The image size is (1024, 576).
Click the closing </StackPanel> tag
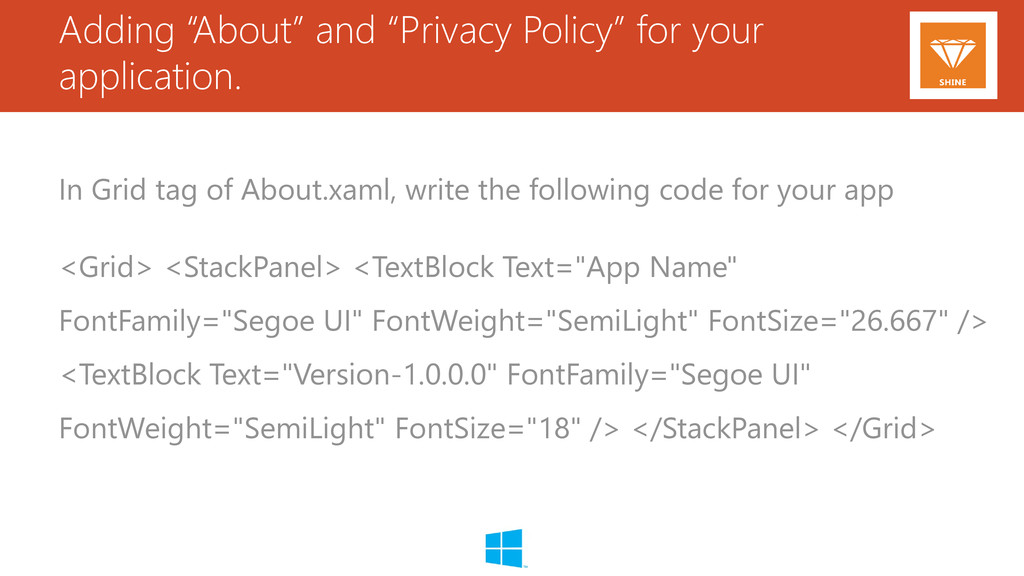click(726, 429)
